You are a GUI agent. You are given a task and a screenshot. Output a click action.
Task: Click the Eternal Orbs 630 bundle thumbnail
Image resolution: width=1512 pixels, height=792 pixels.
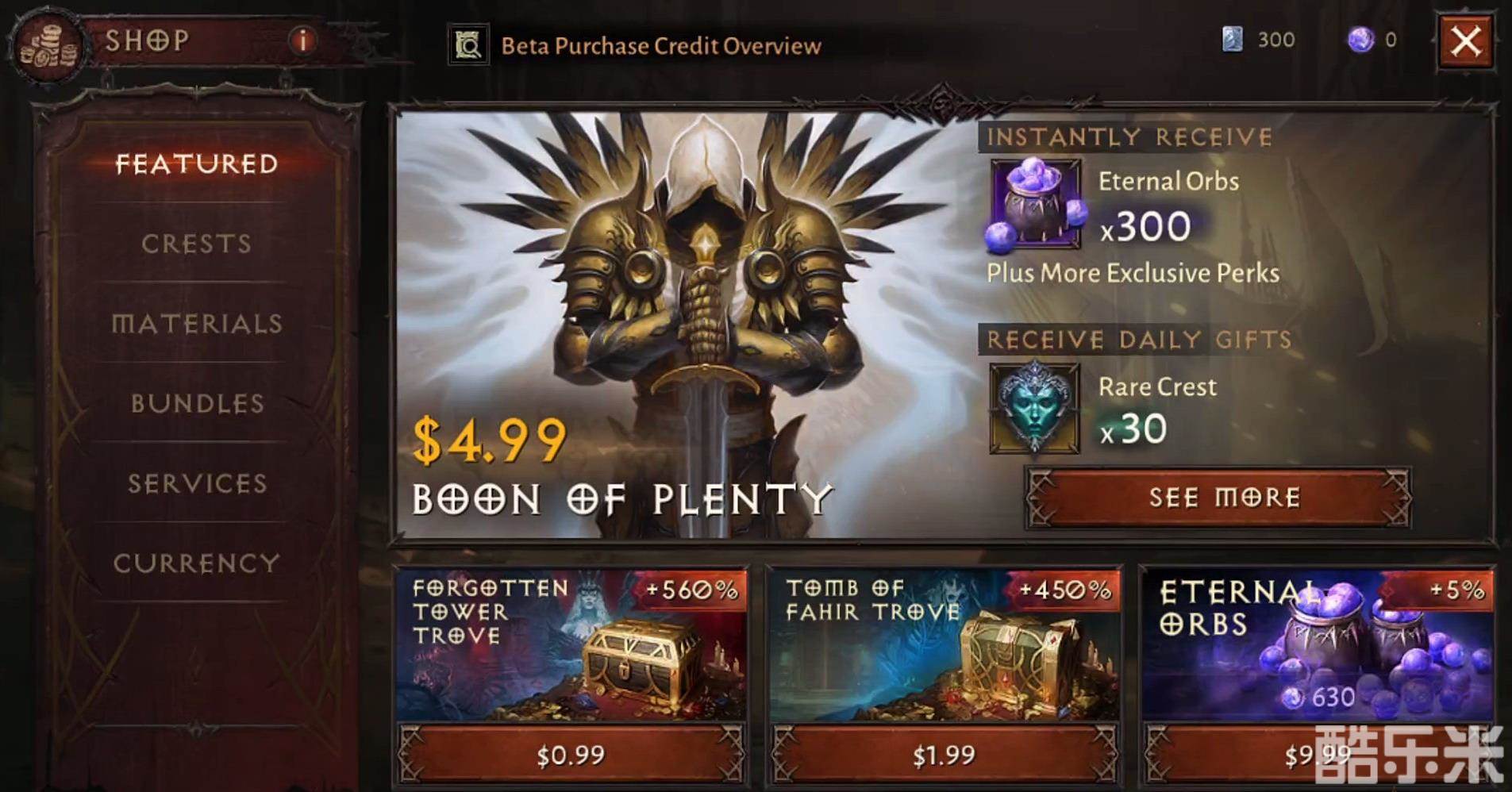(x=1318, y=645)
